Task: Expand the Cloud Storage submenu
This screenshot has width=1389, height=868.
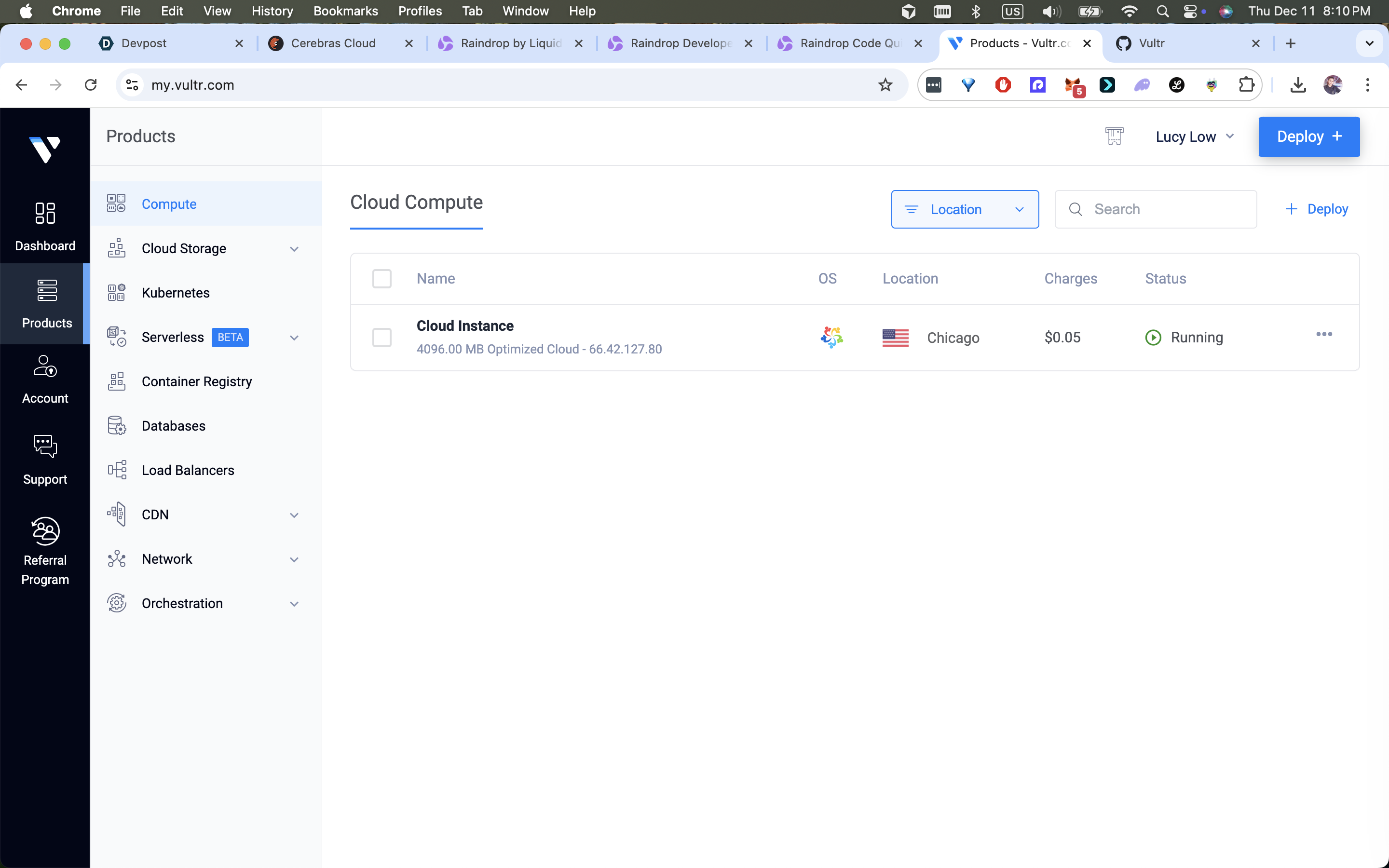Action: coord(294,249)
